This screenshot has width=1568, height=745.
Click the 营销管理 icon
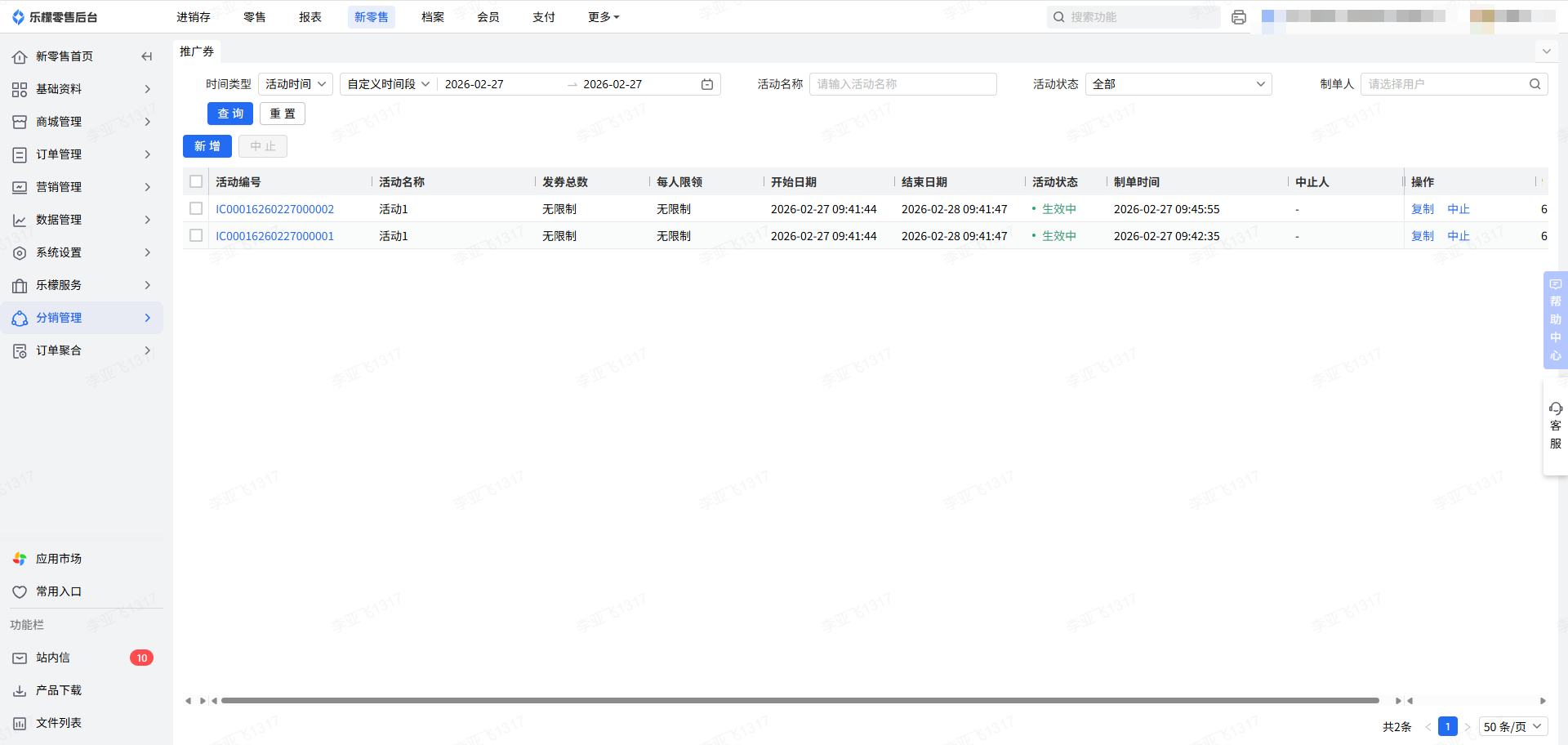(20, 187)
